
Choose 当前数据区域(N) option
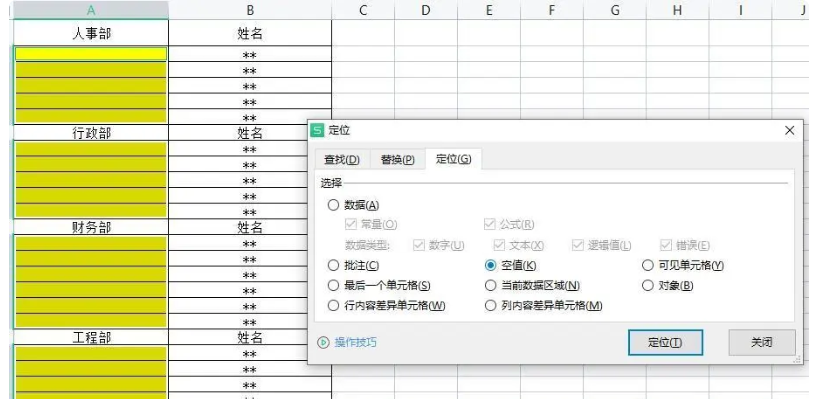coord(532,285)
